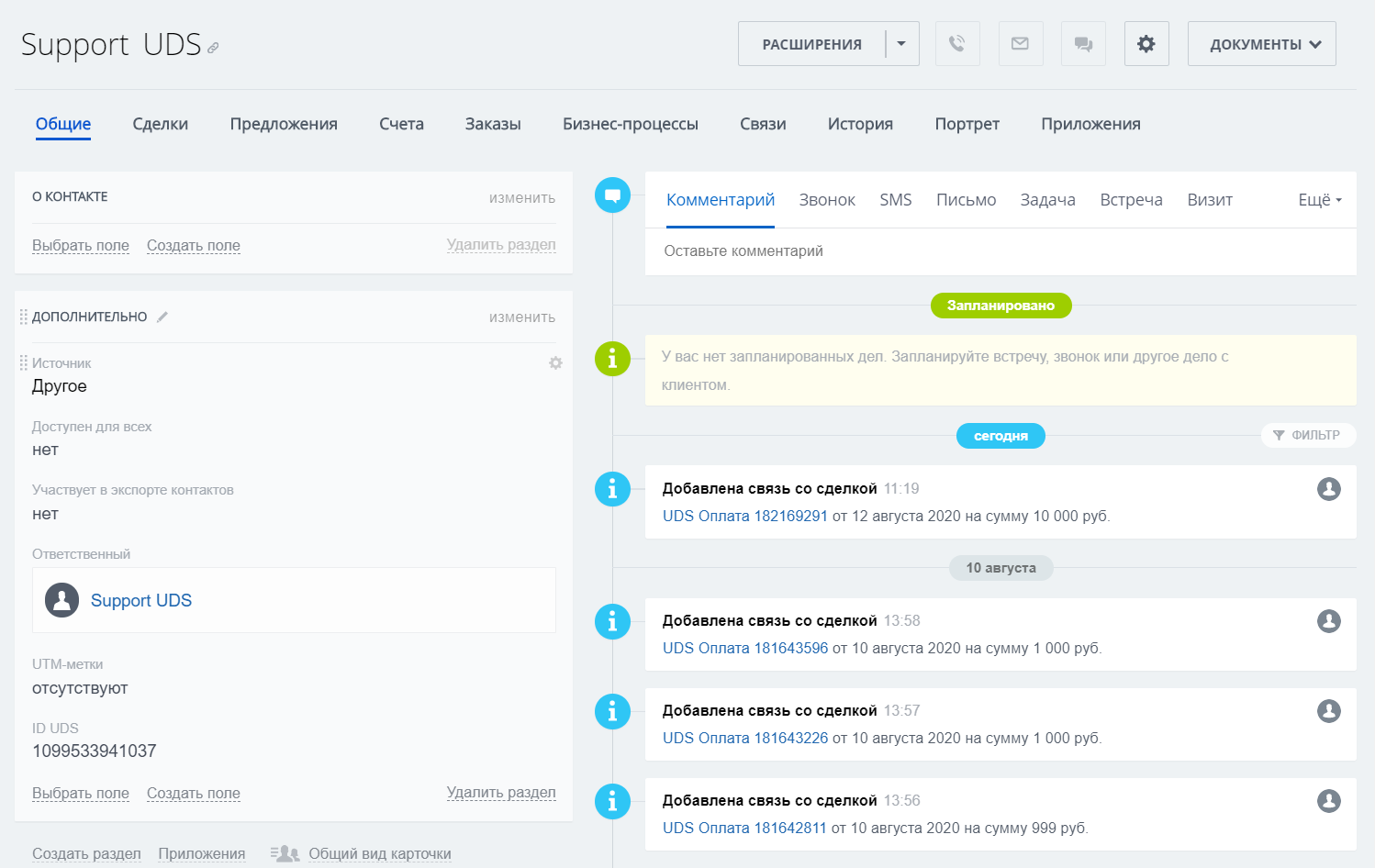The width and height of the screenshot is (1375, 868).
Task: Click Создать раздел link at bottom
Action: coord(86,853)
